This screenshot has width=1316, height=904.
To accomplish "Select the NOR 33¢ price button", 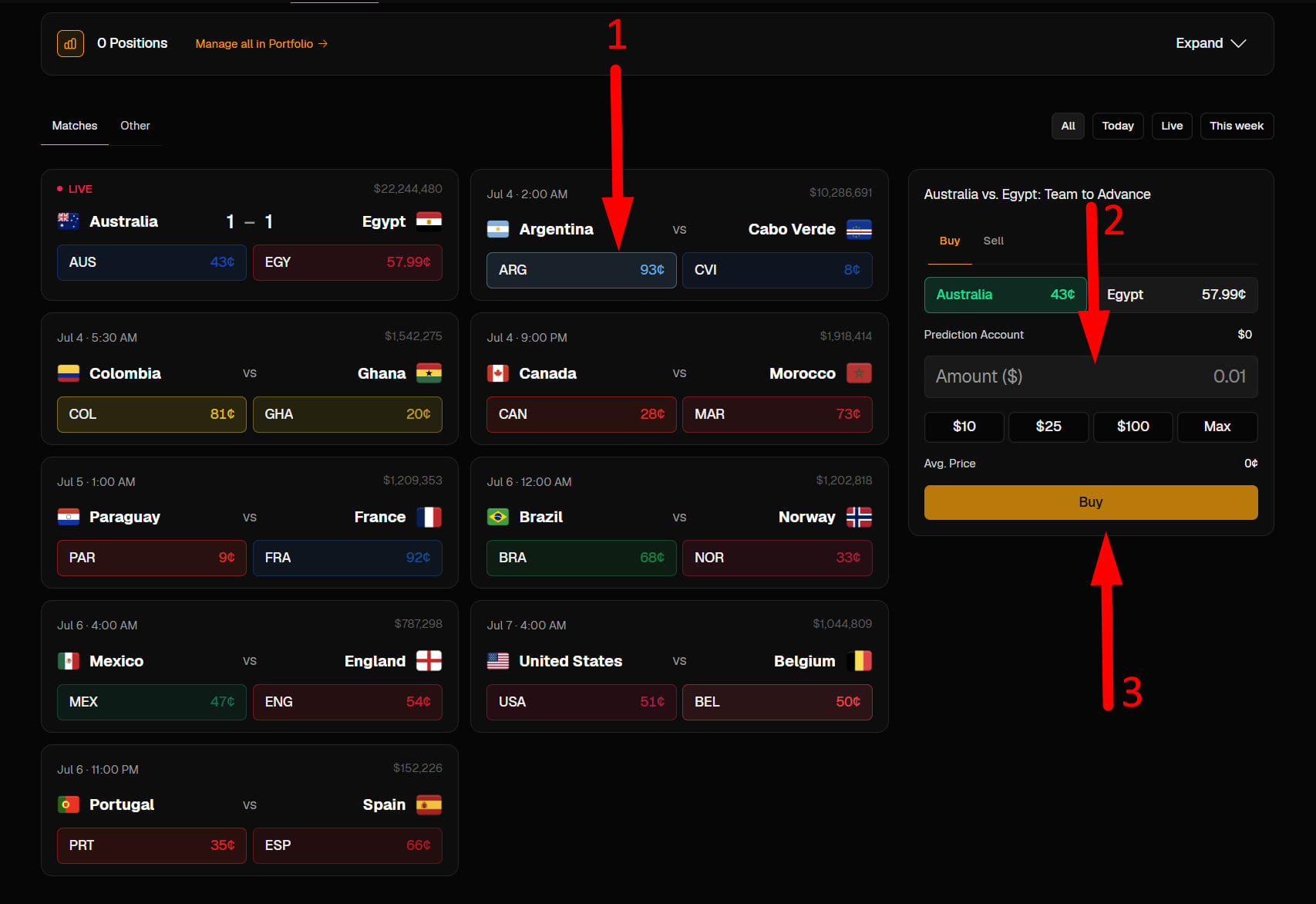I will [x=777, y=558].
